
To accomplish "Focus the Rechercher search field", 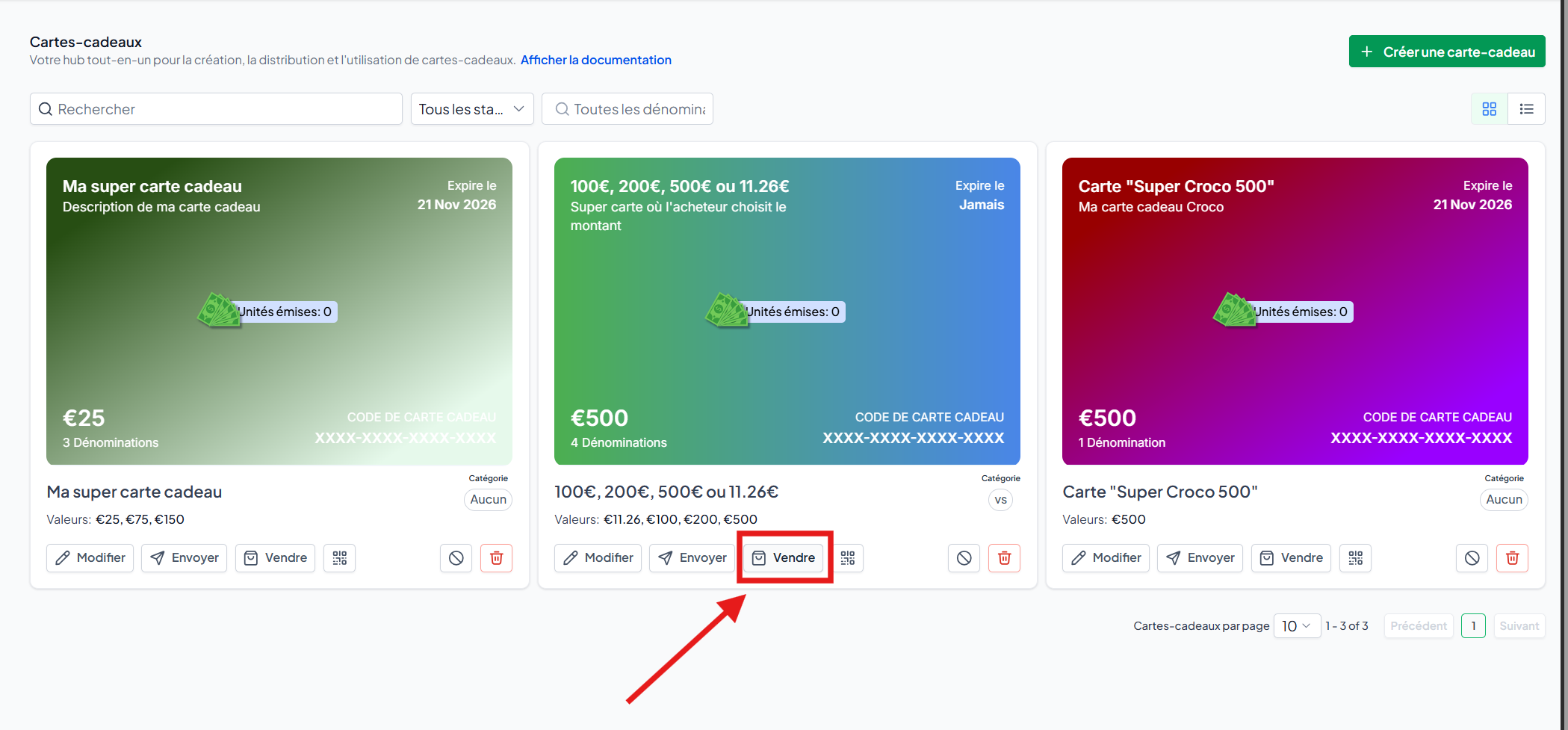I will coord(217,109).
